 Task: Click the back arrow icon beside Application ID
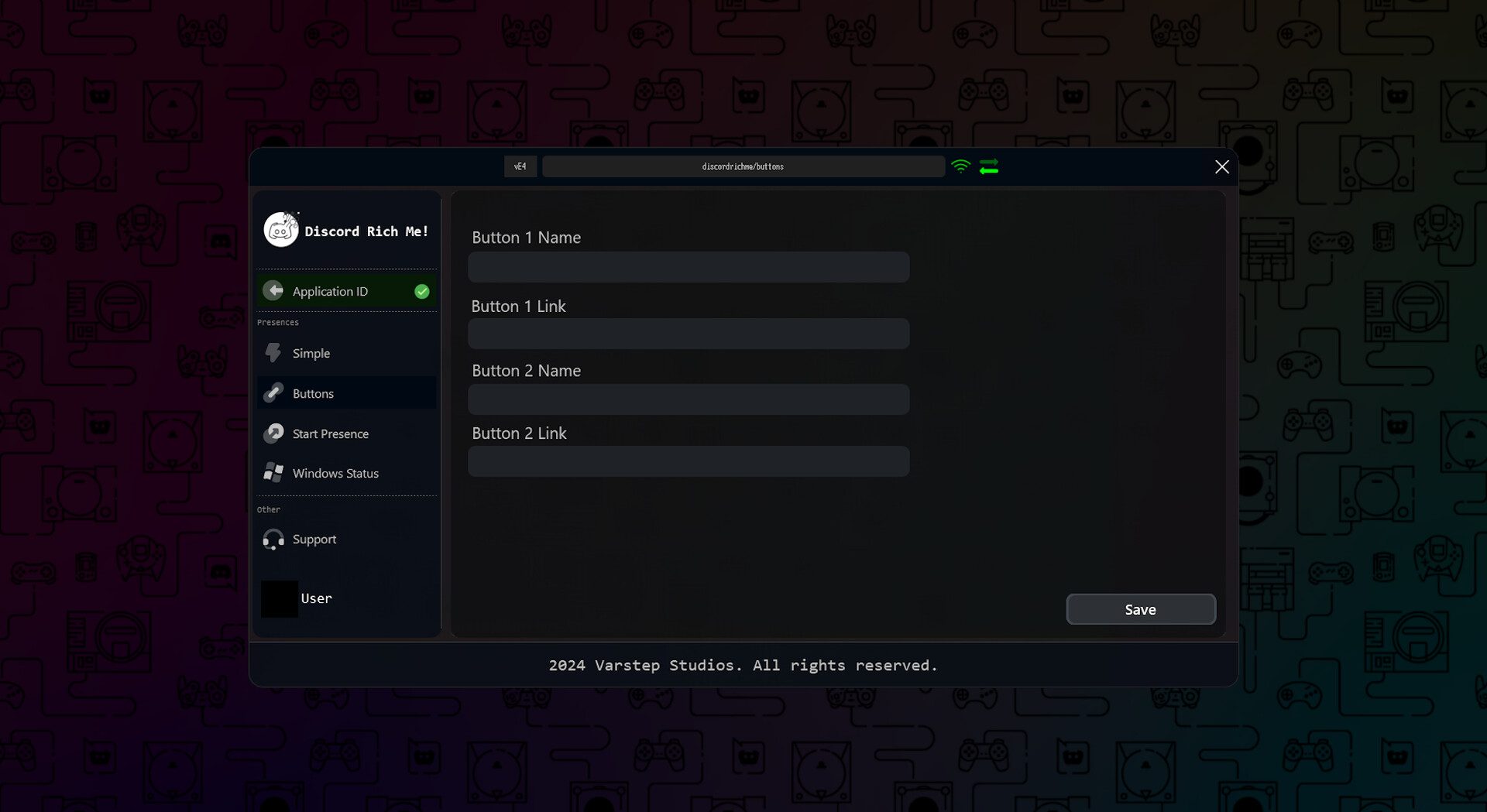273,290
